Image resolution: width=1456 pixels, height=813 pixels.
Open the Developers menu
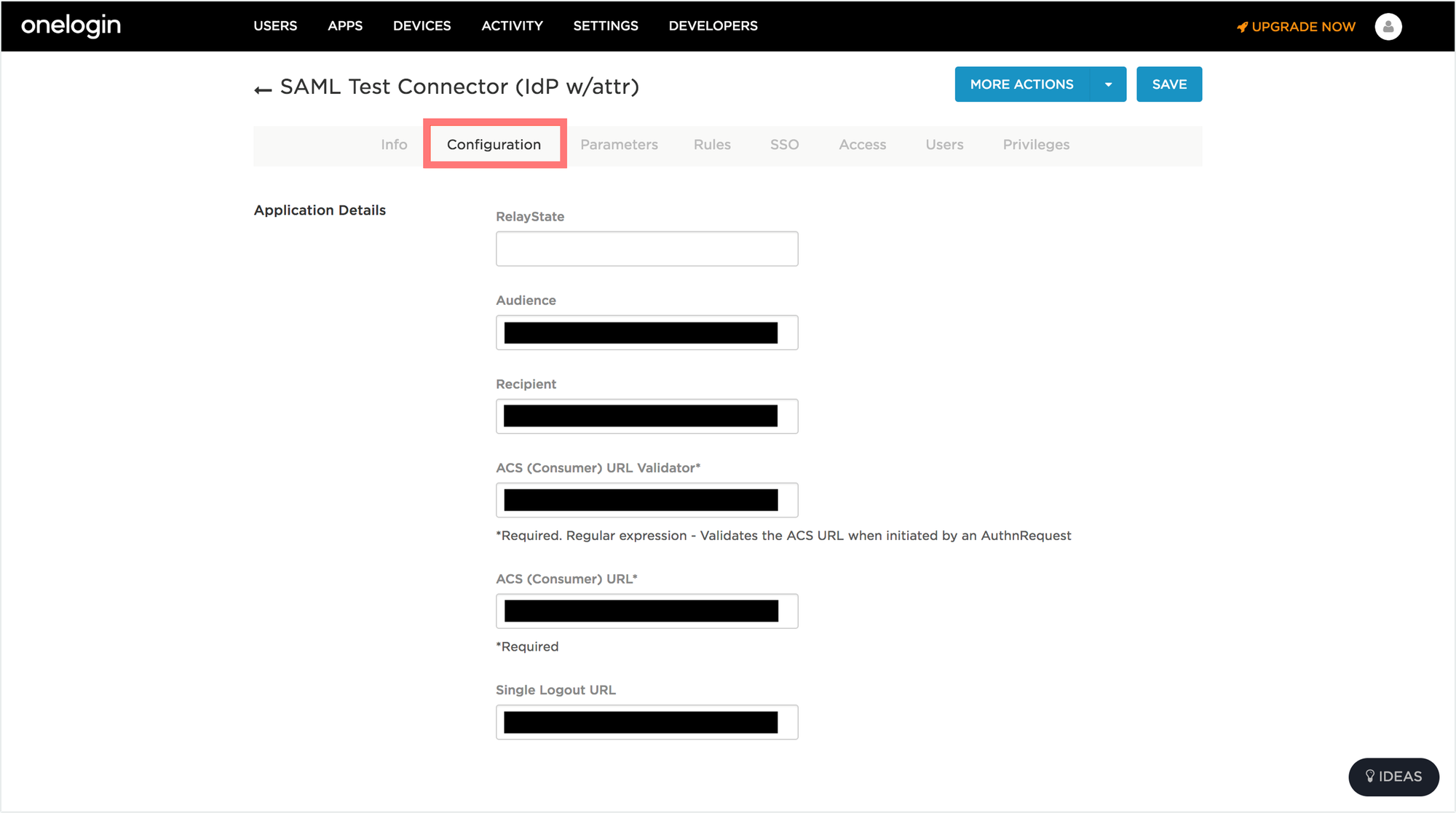(713, 26)
